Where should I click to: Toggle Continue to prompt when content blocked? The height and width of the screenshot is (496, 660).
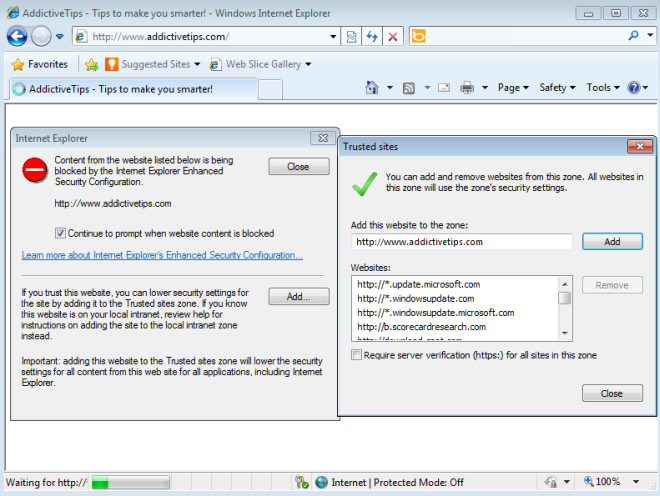coord(60,233)
